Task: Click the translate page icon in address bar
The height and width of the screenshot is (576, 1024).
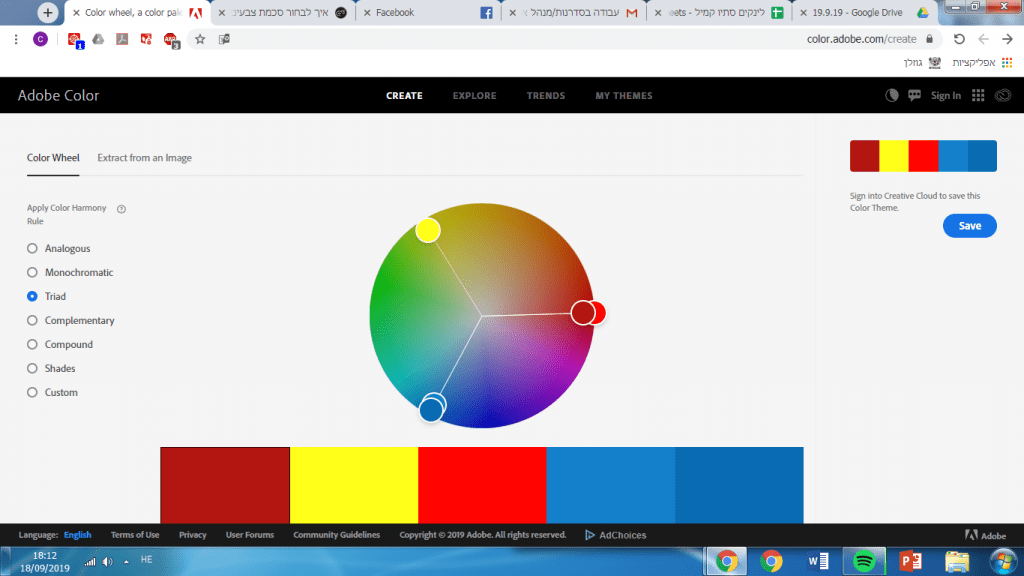Action: tap(224, 39)
